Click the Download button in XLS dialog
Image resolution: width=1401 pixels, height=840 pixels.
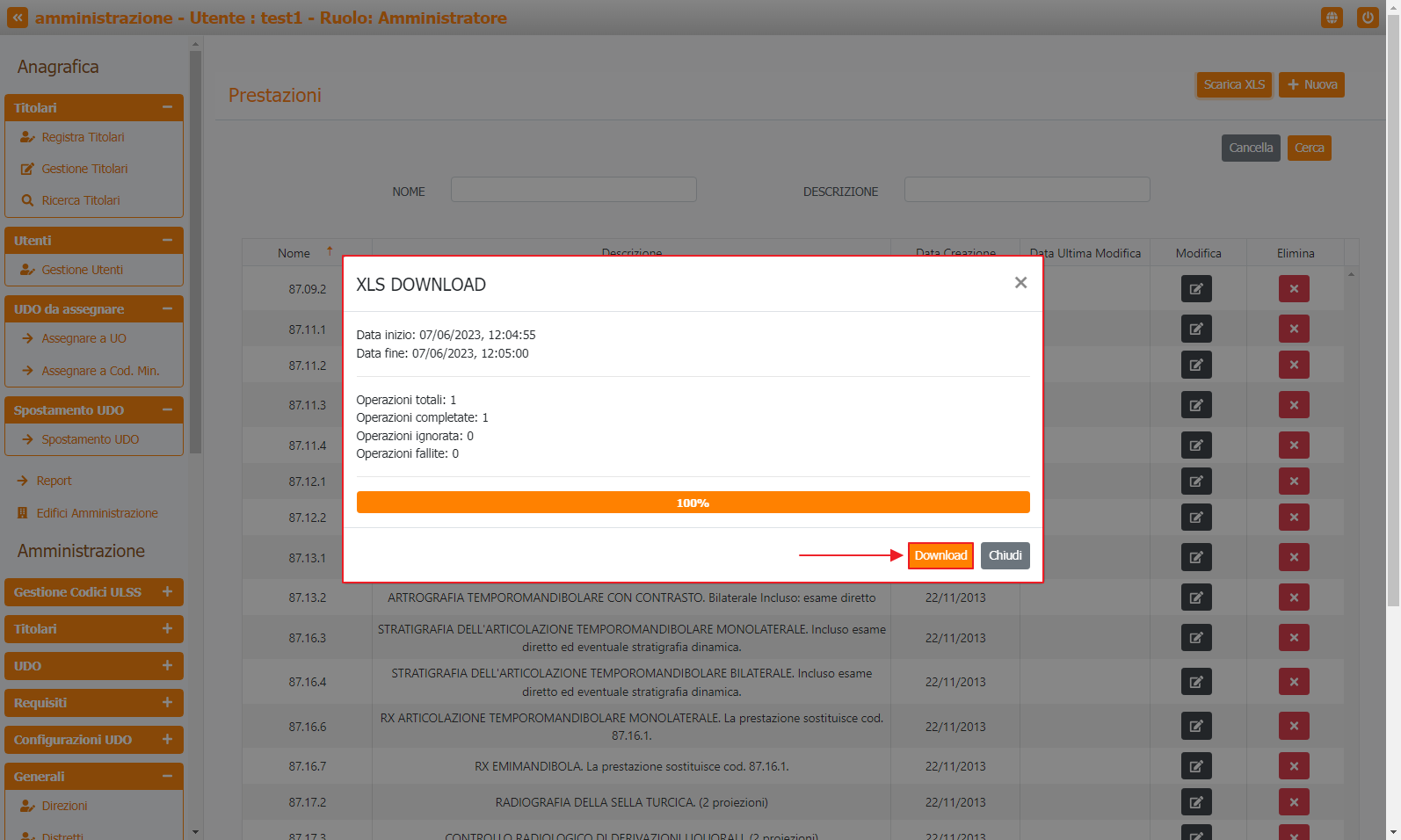(940, 555)
